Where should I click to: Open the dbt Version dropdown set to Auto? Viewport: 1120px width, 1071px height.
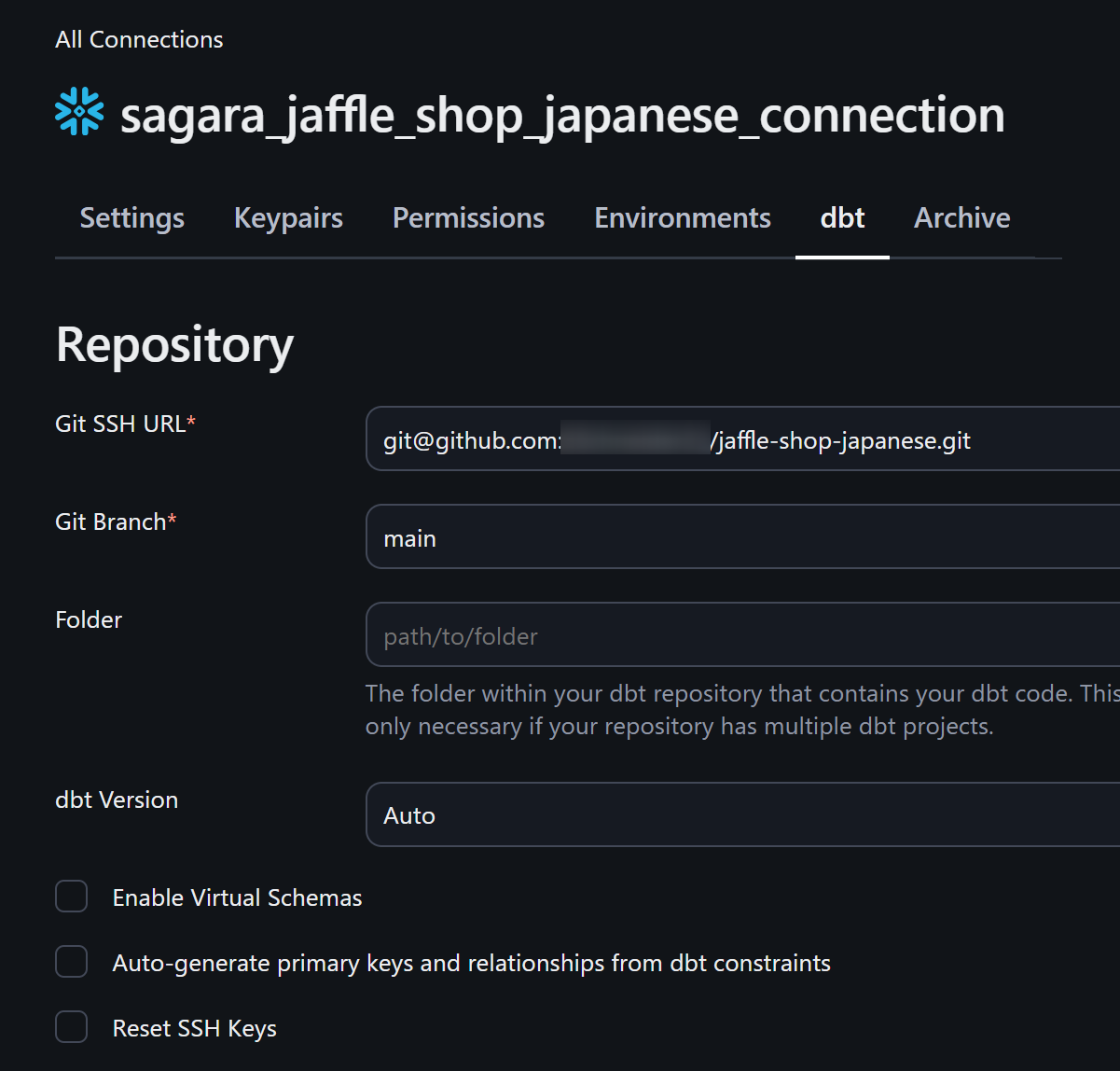pos(741,815)
